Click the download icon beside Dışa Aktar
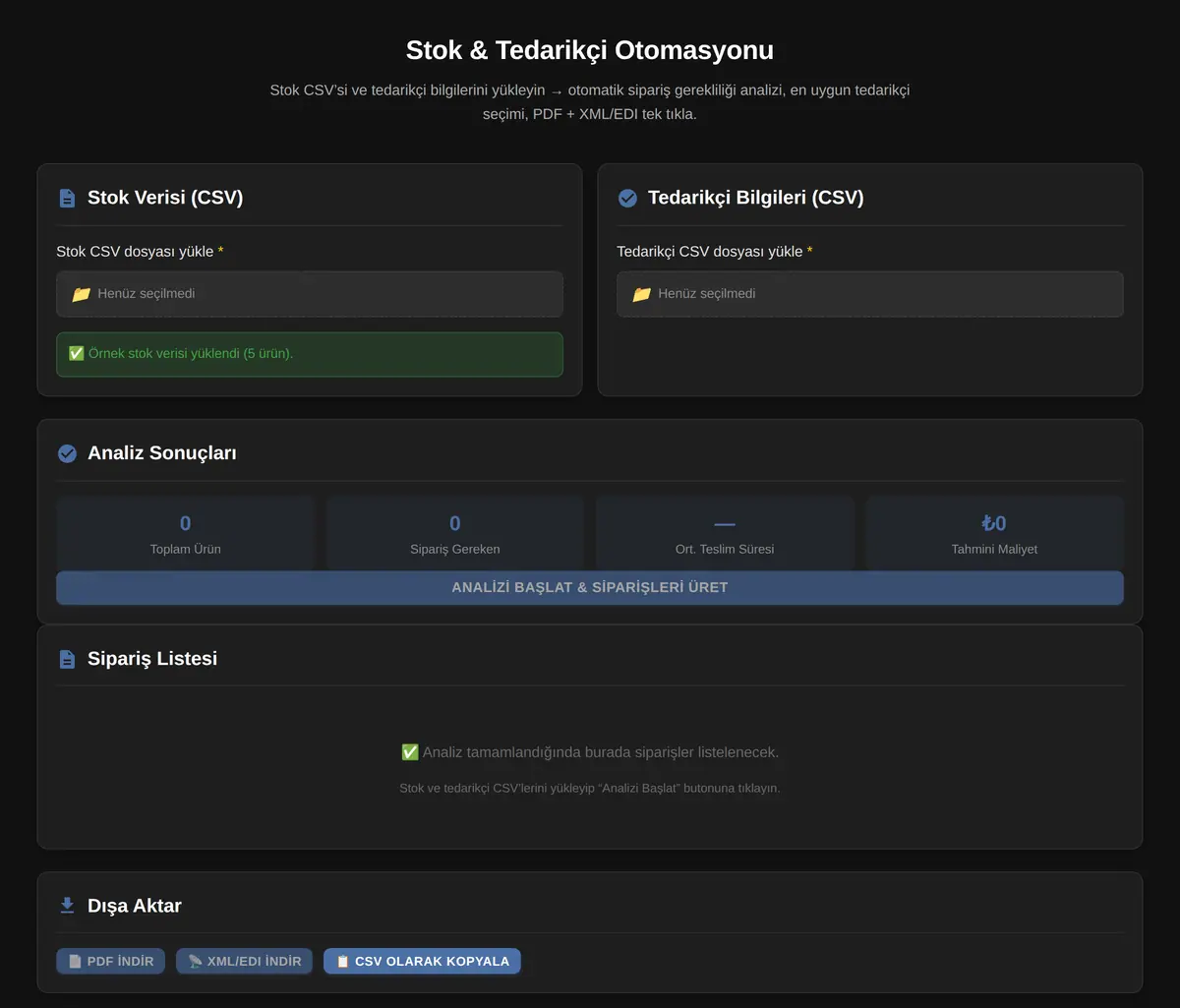Screen dimensions: 1180x1008 click(67, 906)
